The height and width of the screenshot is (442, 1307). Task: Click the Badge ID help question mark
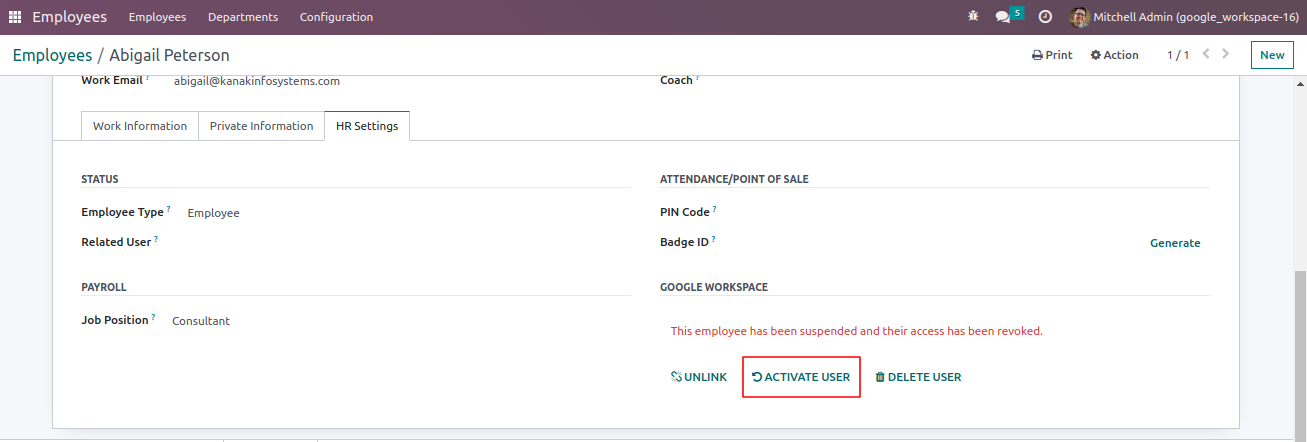pyautogui.click(x=714, y=239)
